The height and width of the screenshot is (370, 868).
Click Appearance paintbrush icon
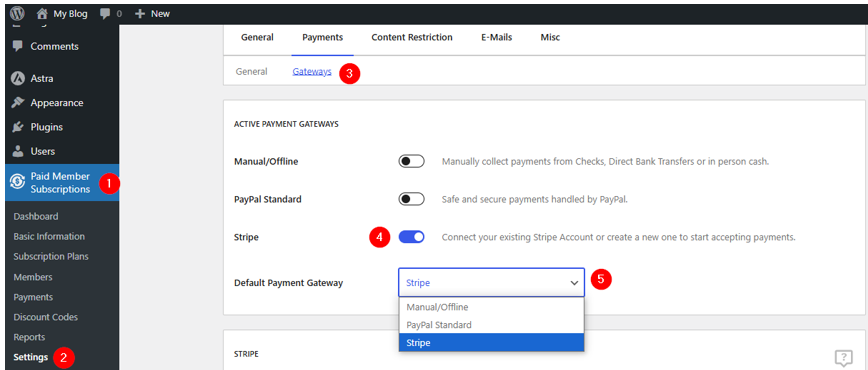click(x=18, y=103)
